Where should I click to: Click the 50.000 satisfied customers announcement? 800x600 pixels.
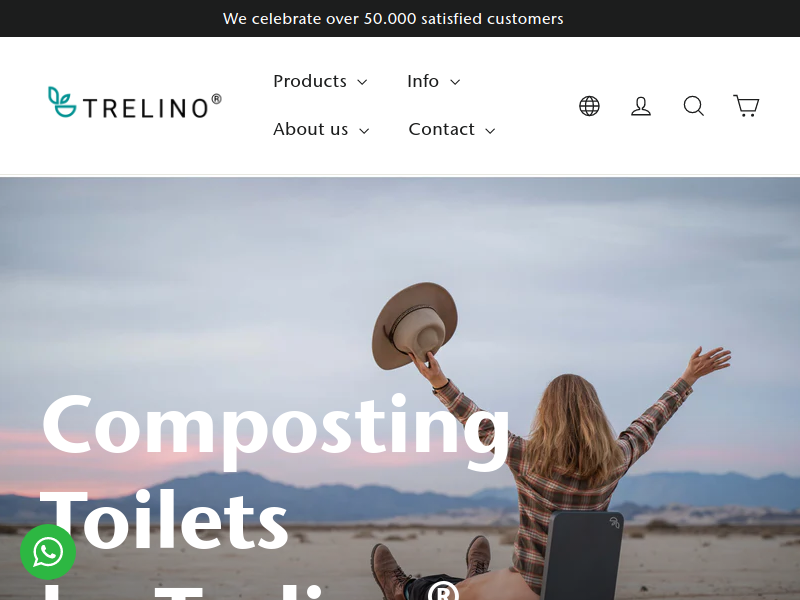(x=393, y=18)
